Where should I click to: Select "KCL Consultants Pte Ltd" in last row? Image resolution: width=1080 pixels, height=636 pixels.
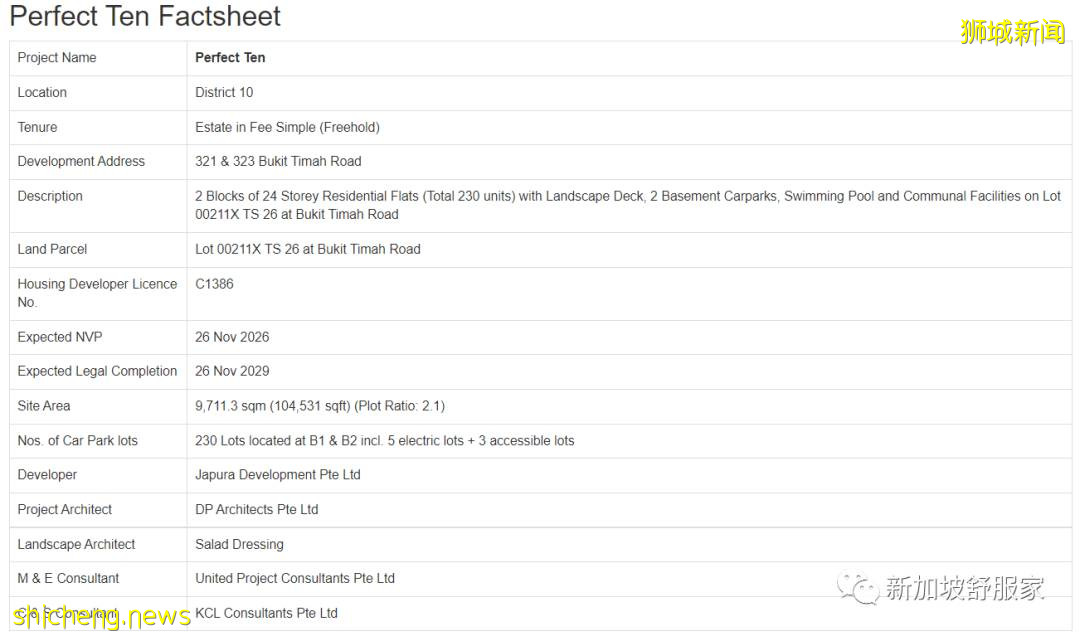click(x=266, y=613)
